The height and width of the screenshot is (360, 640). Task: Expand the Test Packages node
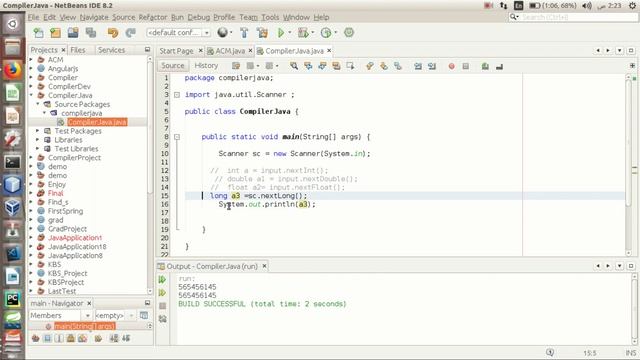[x=38, y=131]
